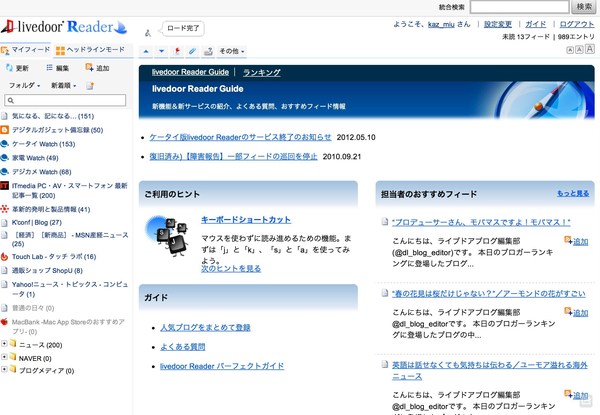This screenshot has width=600, height=415.
Task: Expand the NAVER folder
Action: (x=6, y=356)
